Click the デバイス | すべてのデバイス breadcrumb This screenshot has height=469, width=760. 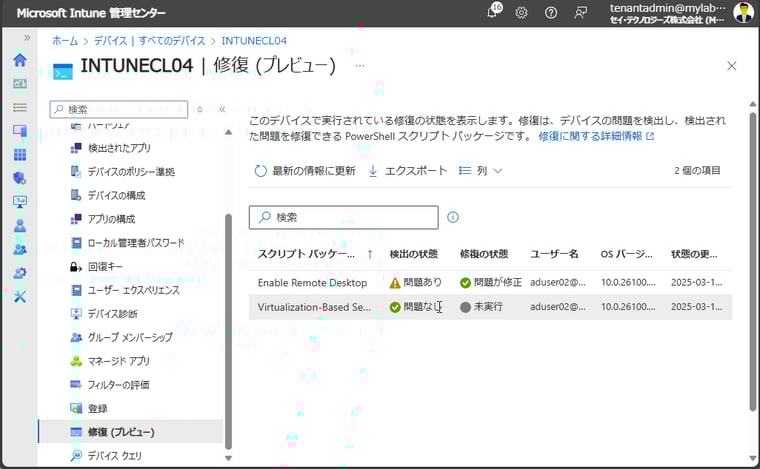[x=149, y=41]
